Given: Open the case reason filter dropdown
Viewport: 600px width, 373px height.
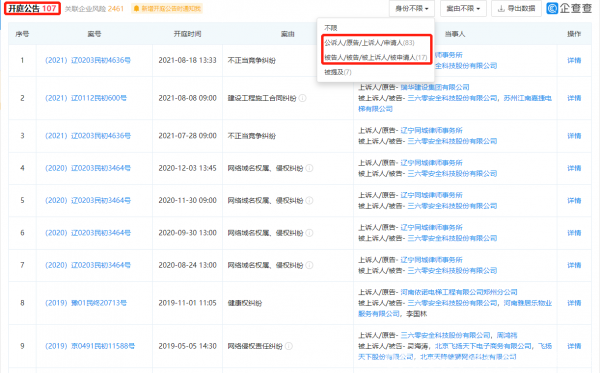Looking at the screenshot, I should click(463, 8).
